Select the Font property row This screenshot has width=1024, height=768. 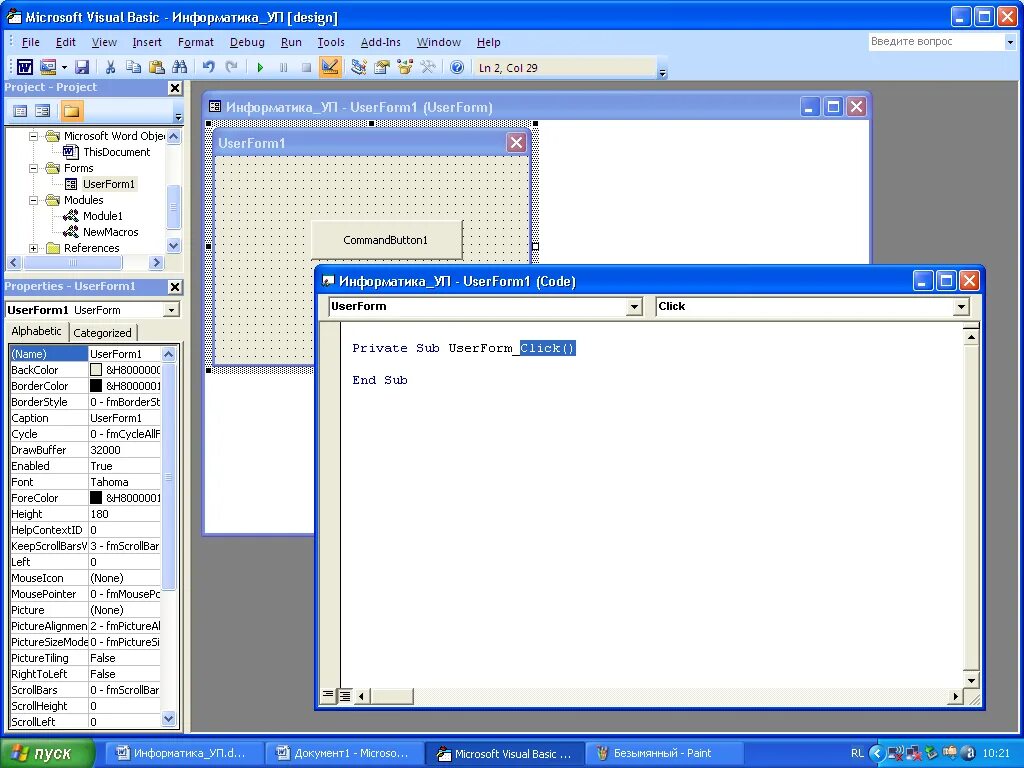[x=85, y=482]
